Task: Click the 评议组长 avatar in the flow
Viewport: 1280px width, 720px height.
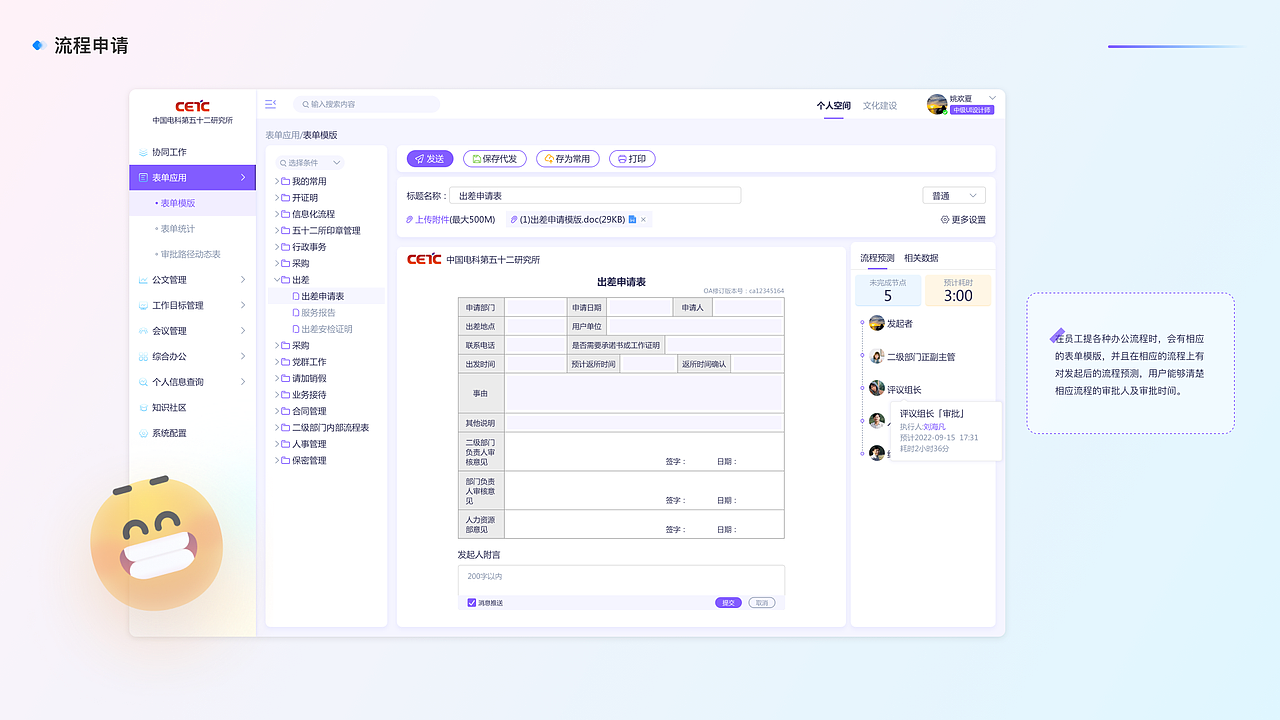Action: pos(876,388)
